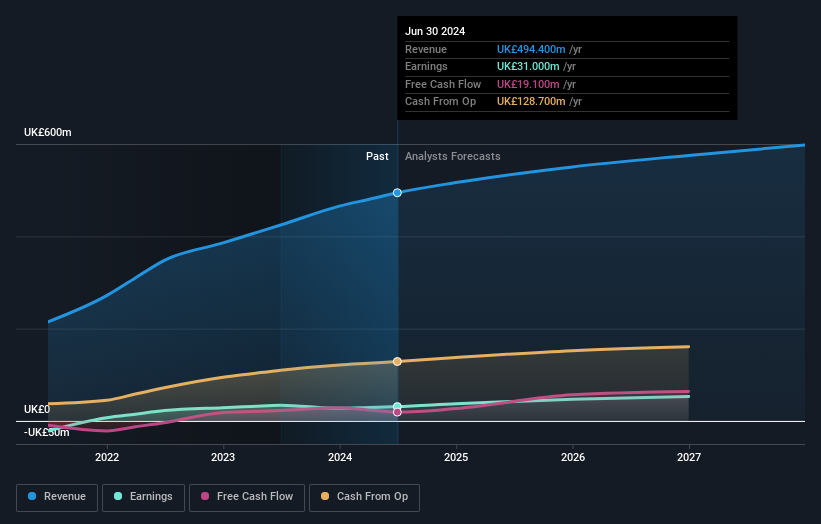Click the blue Revenue data point marker
The image size is (821, 524).
pos(397,193)
